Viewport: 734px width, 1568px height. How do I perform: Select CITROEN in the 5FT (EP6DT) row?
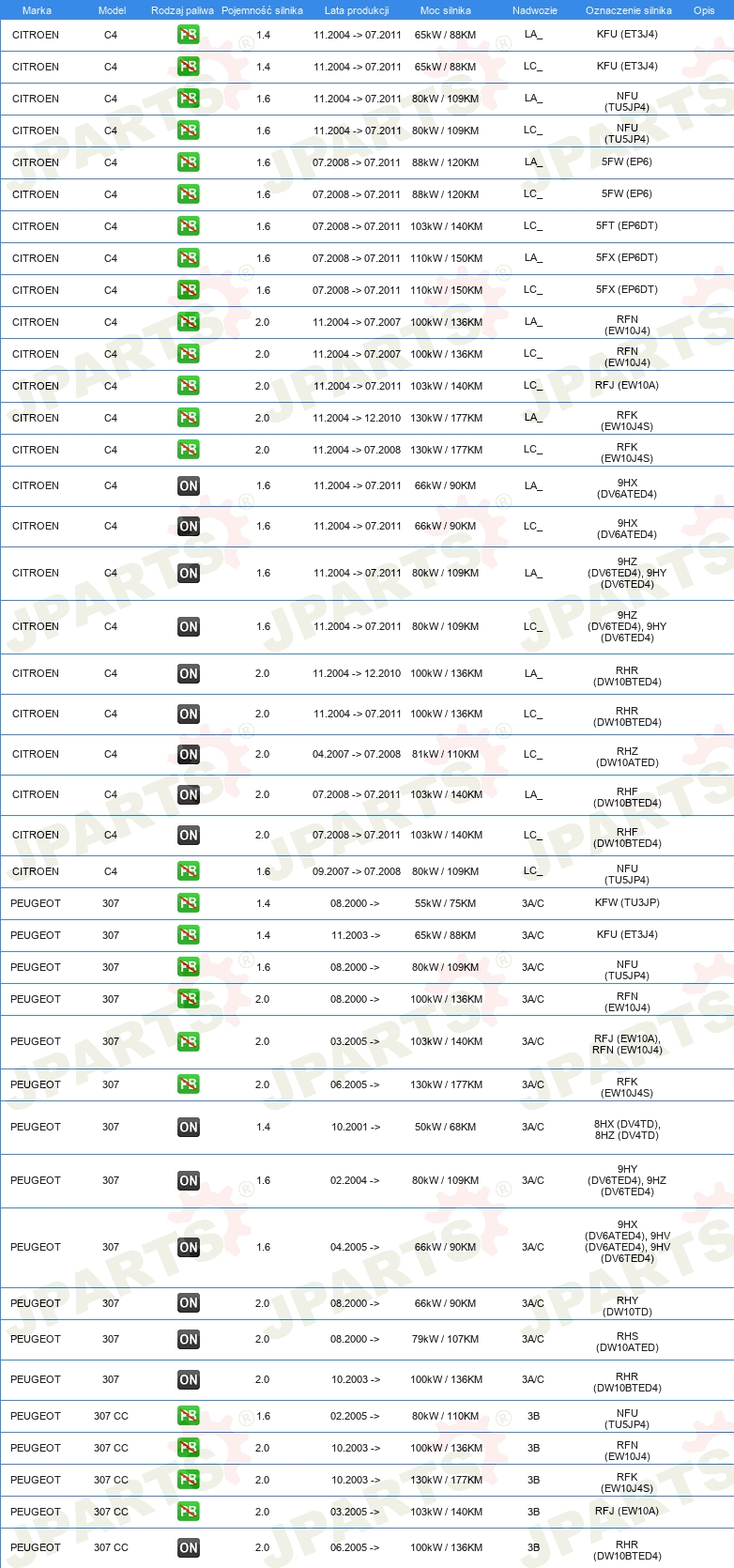pyautogui.click(x=36, y=226)
